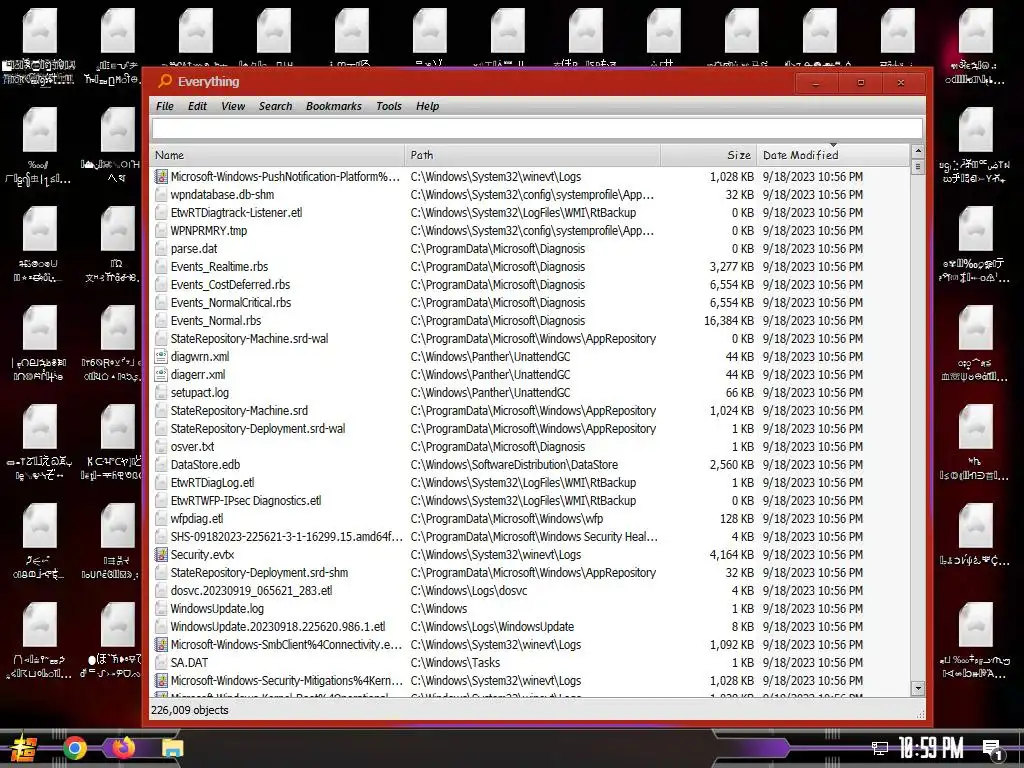Click the icon of WPNPRMRY.tmp
This screenshot has height=768, width=1024.
[161, 231]
